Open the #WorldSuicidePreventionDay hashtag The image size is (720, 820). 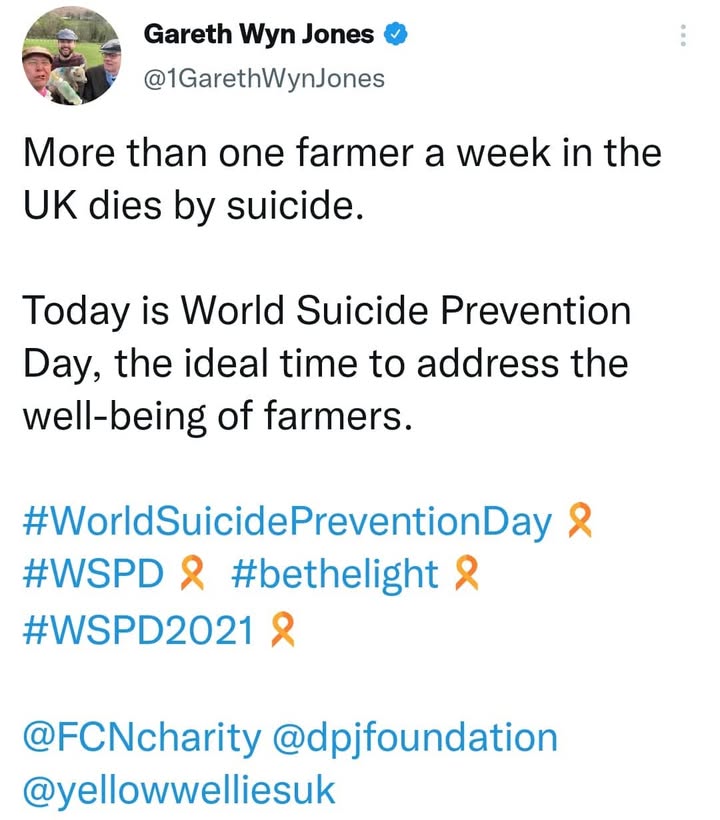pos(287,522)
